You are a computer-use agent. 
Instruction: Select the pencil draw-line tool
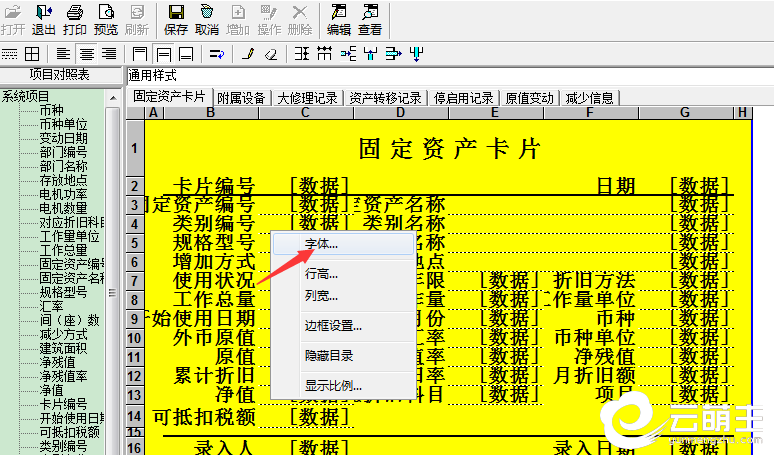point(248,53)
